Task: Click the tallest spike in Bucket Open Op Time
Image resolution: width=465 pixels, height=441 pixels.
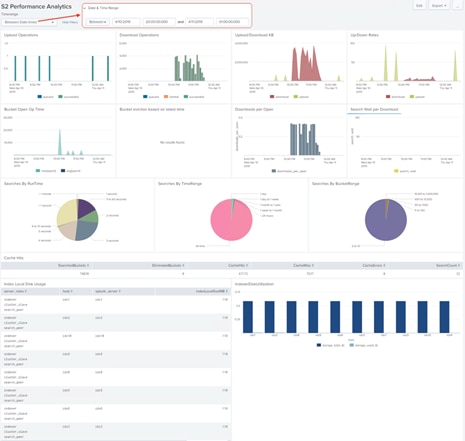Action: [x=60, y=142]
